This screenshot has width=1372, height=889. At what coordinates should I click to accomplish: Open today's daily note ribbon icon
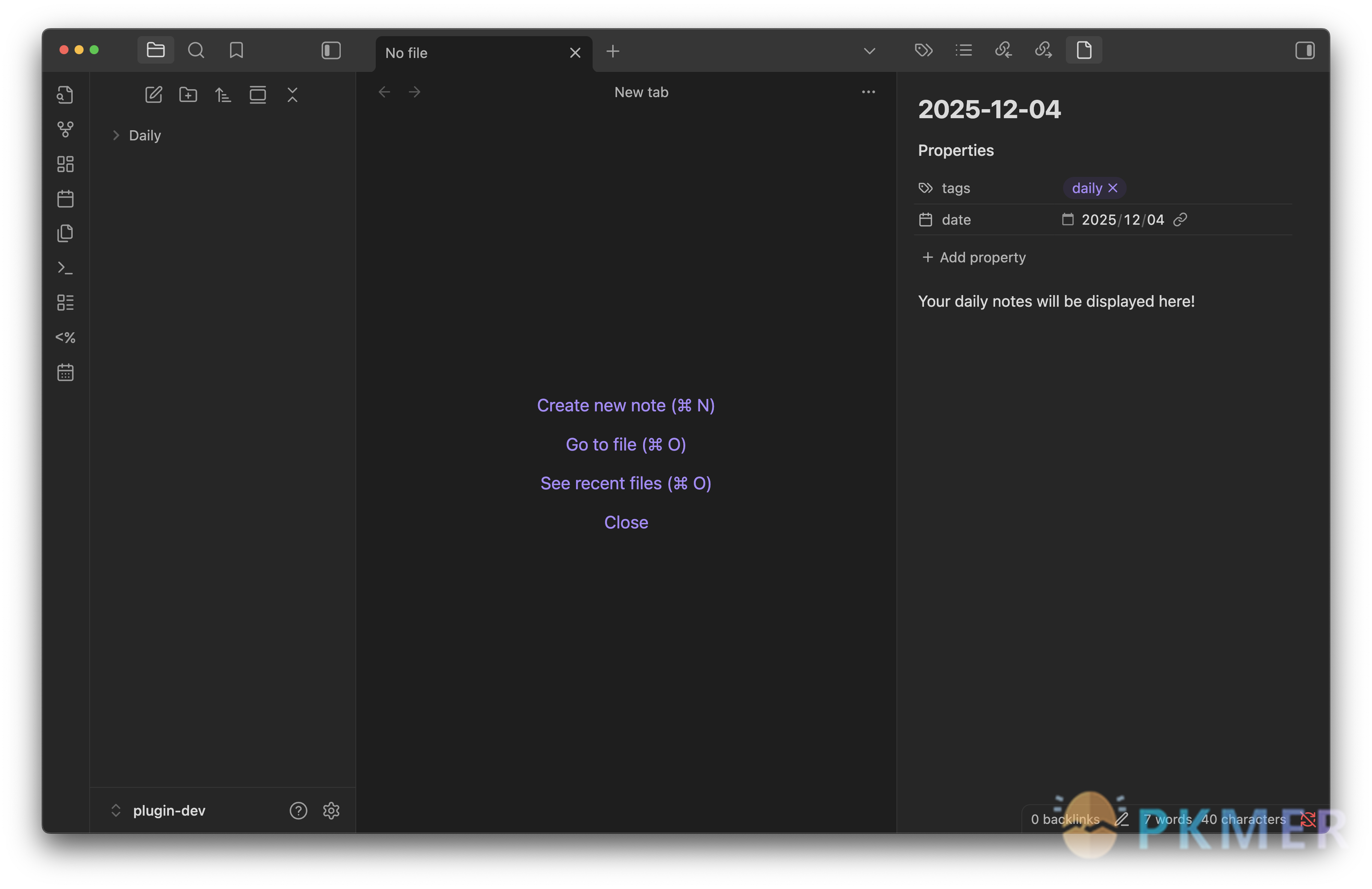pos(66,199)
